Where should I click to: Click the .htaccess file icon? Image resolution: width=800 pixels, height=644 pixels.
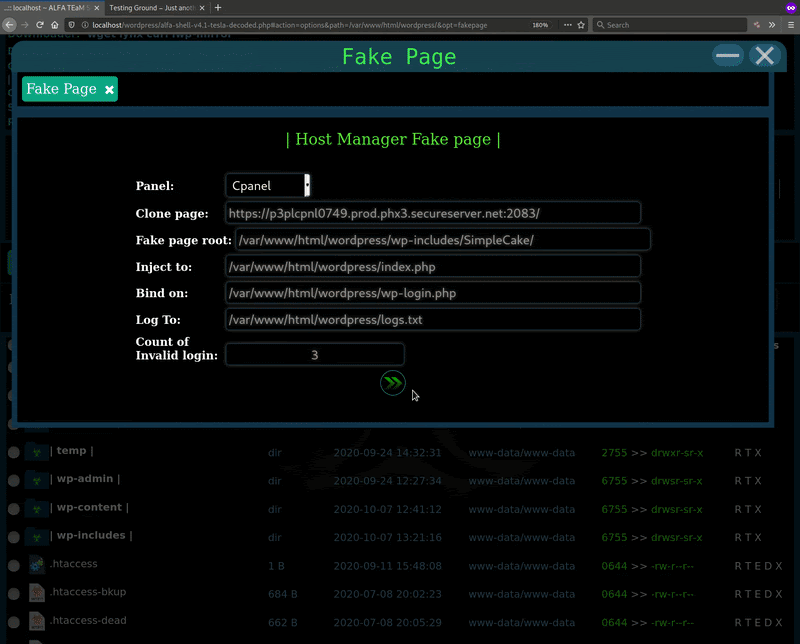pyautogui.click(x=36, y=564)
